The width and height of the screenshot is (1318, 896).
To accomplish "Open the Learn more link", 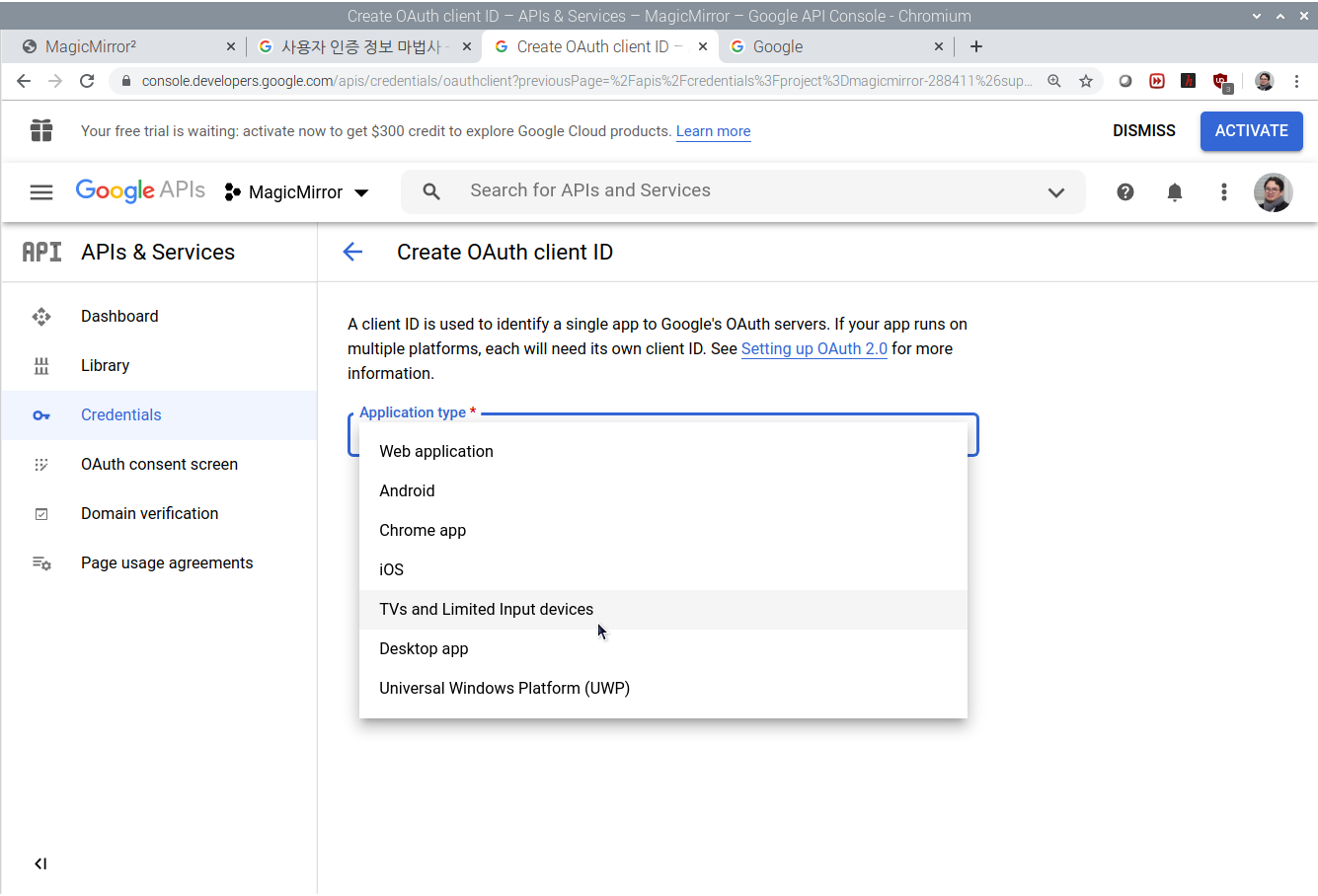I will [x=713, y=131].
